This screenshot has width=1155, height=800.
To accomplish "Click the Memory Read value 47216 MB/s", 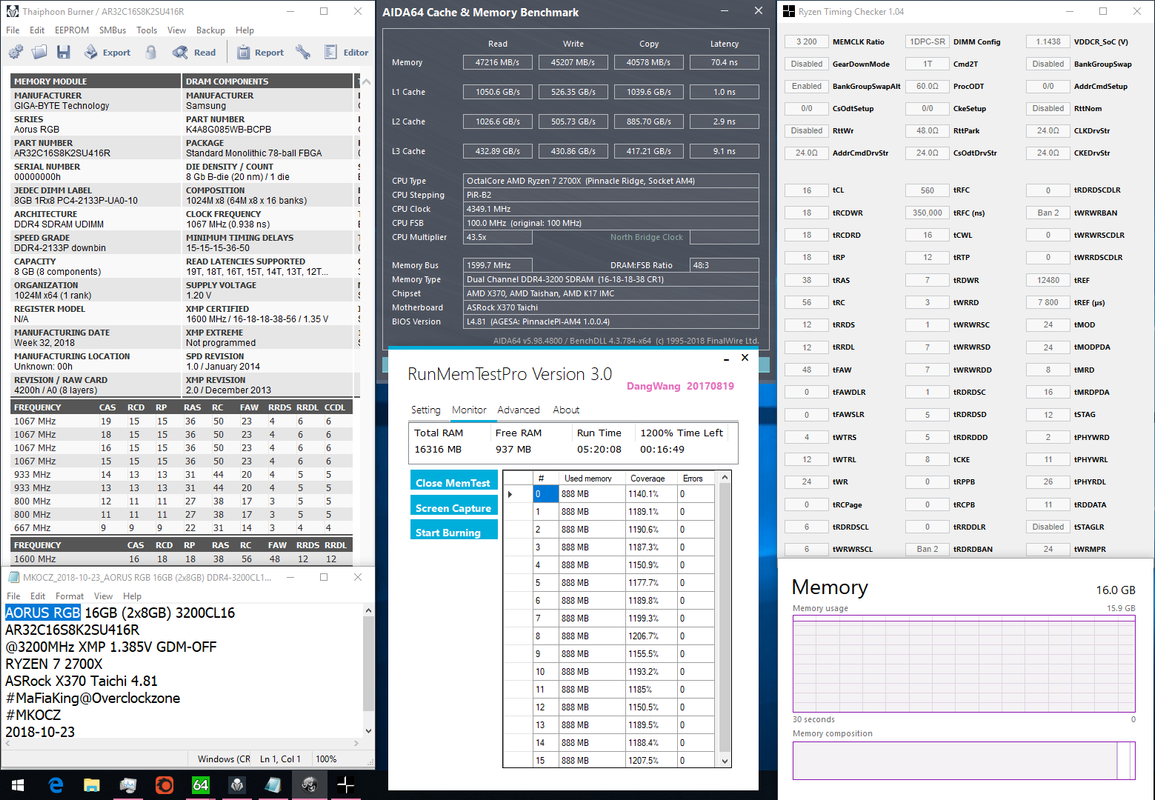I will (x=497, y=63).
